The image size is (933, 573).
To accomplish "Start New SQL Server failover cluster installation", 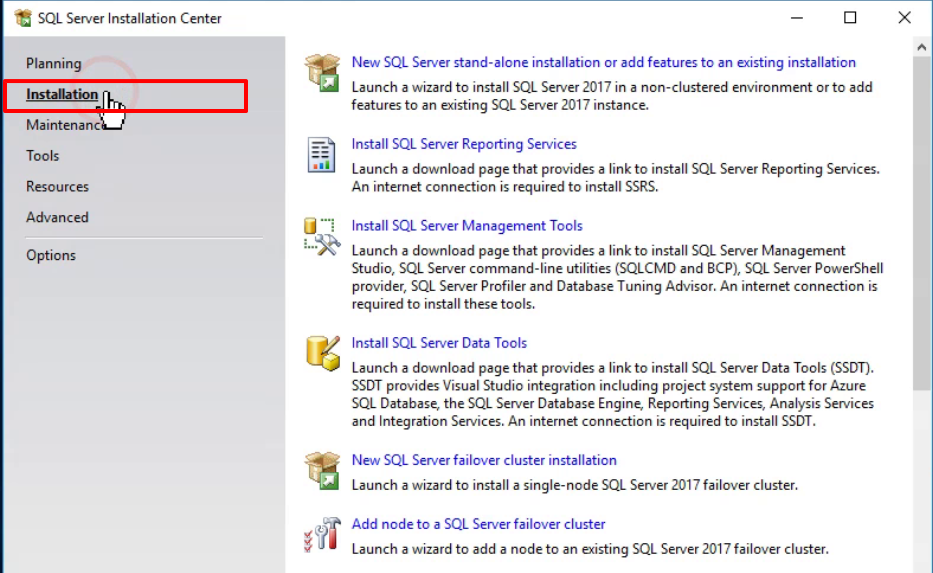I will [484, 460].
